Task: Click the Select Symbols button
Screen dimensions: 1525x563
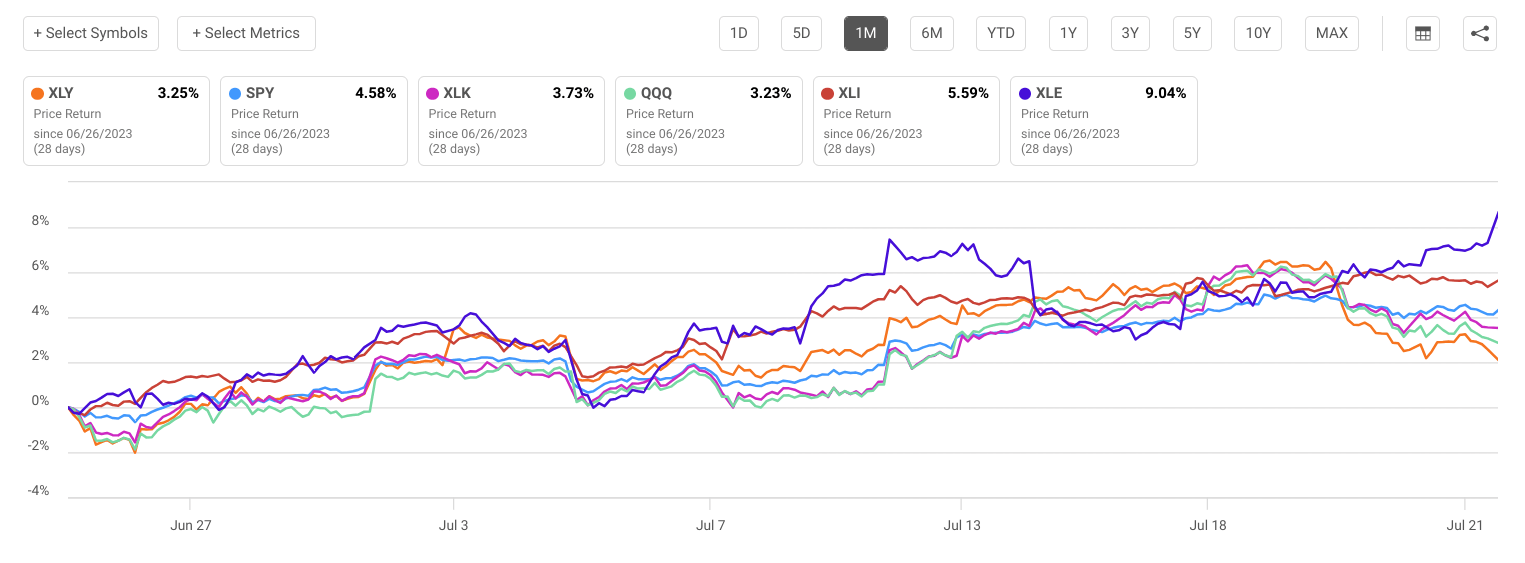Action: 90,33
